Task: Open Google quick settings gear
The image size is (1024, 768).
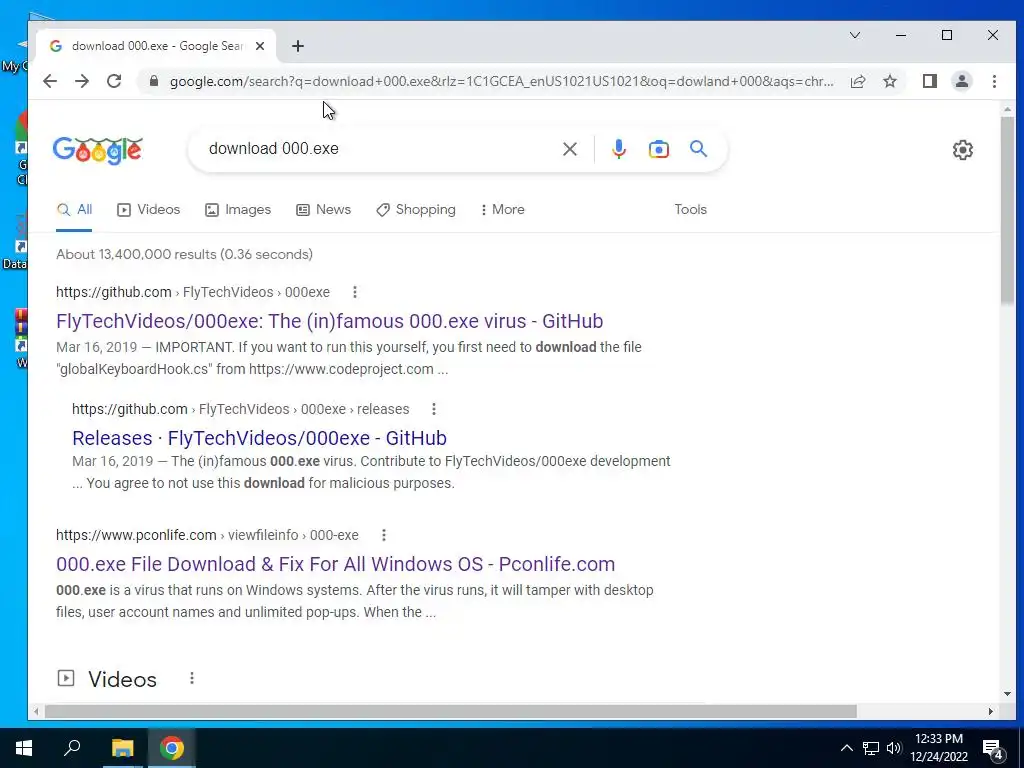Action: point(962,150)
